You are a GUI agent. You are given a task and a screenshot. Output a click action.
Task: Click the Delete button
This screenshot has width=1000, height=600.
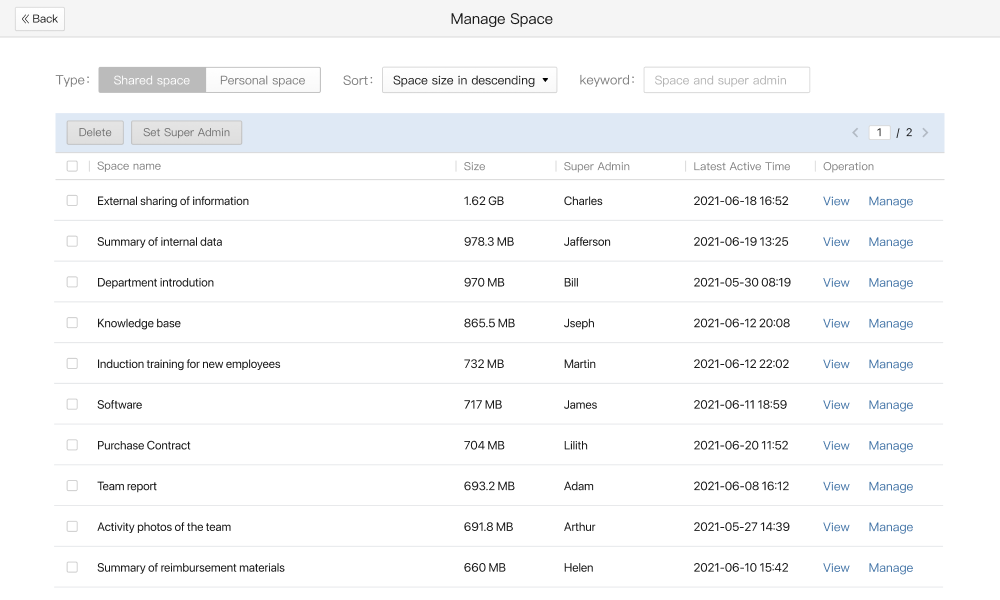tap(95, 133)
